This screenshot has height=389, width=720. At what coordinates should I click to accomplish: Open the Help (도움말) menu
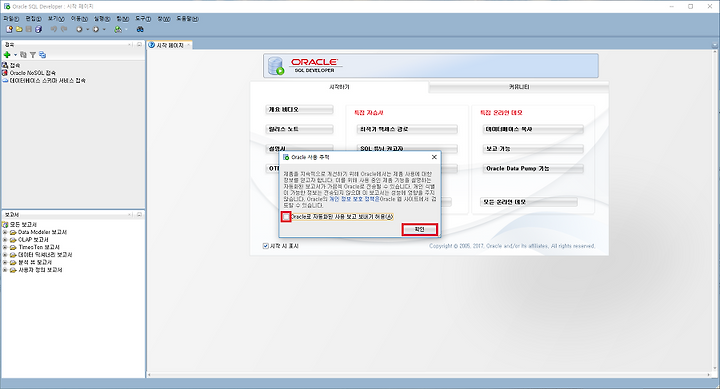point(187,19)
